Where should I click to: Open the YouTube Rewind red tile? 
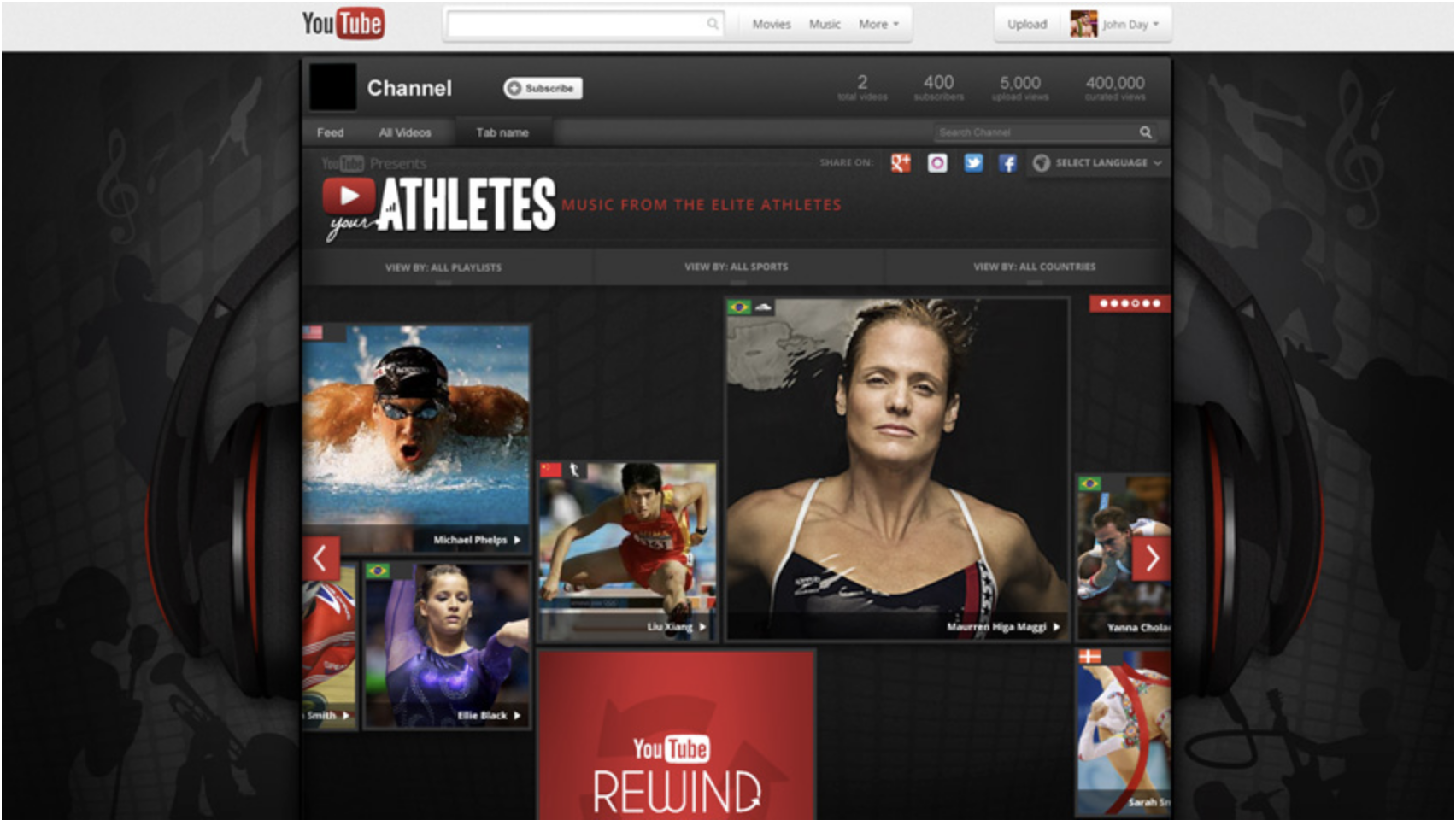[x=677, y=735]
